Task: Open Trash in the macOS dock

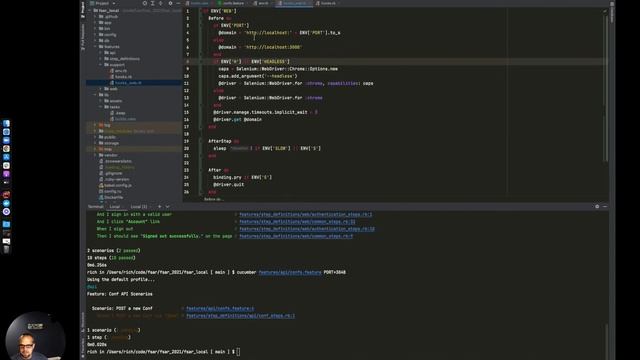Action: (x=6, y=249)
